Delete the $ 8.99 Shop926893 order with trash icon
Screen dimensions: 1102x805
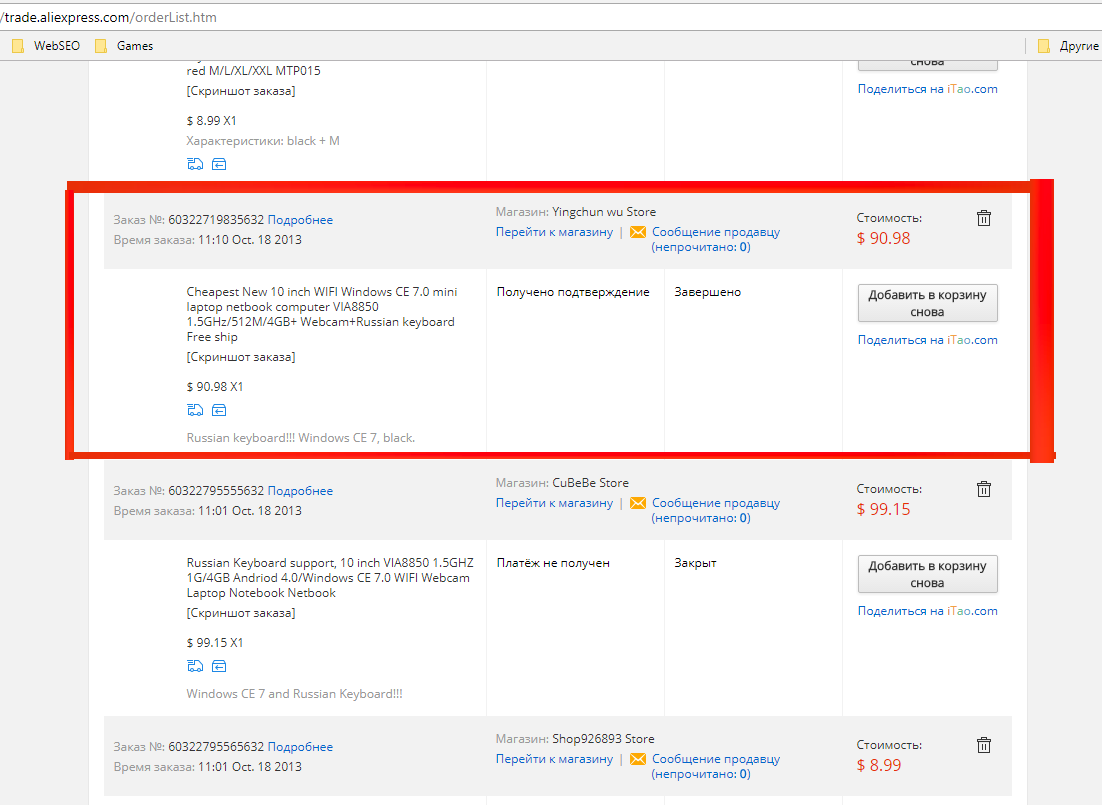click(984, 745)
